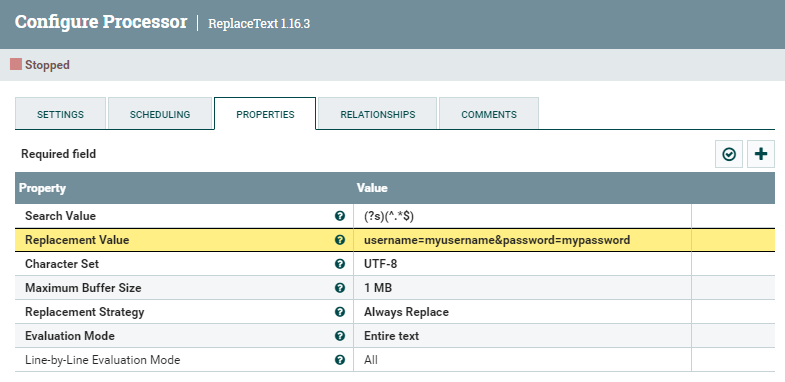Select the Search Value property name
Screen dimensions: 785x382
[61, 216]
